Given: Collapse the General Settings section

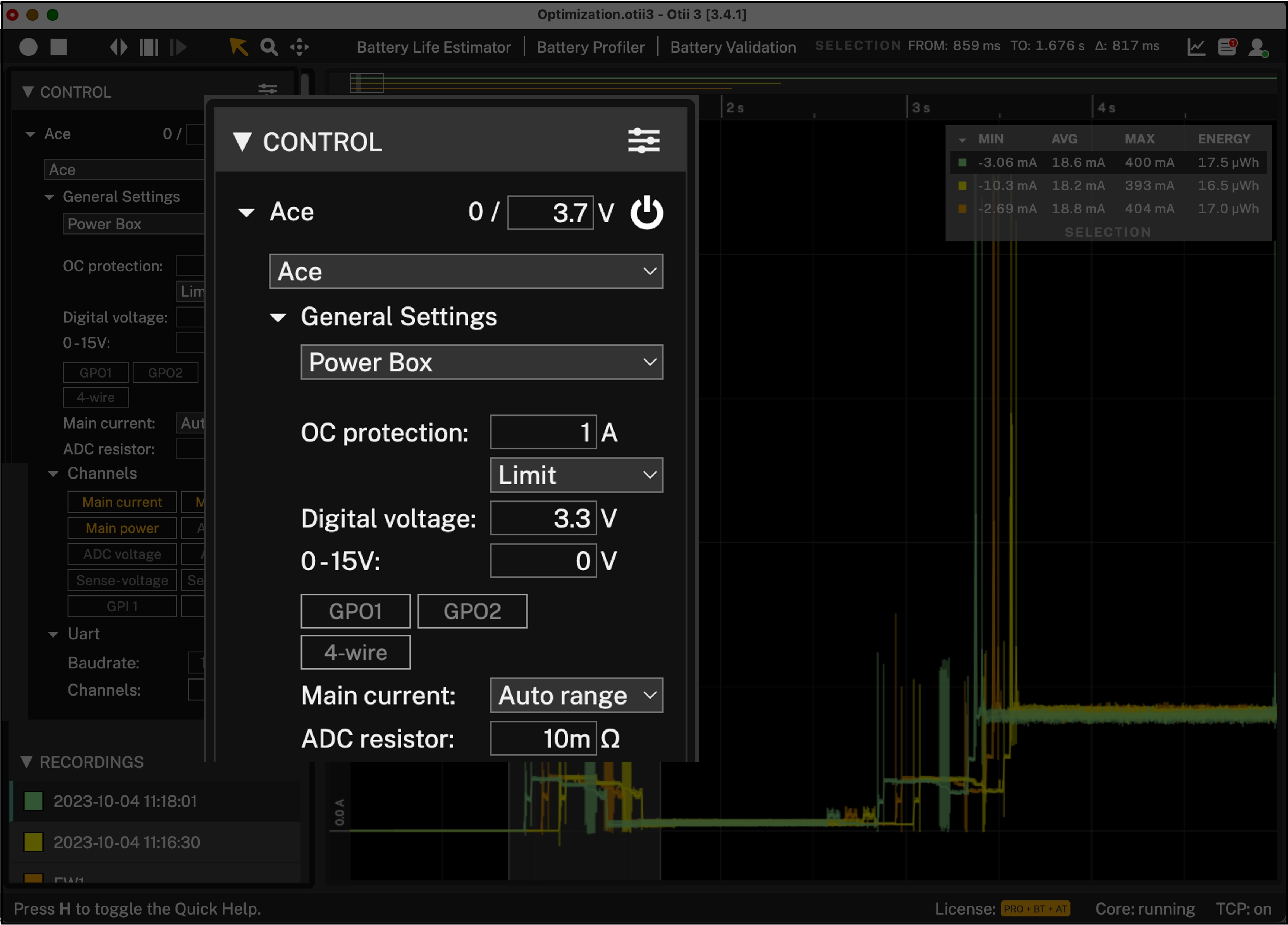Looking at the screenshot, I should tap(279, 317).
